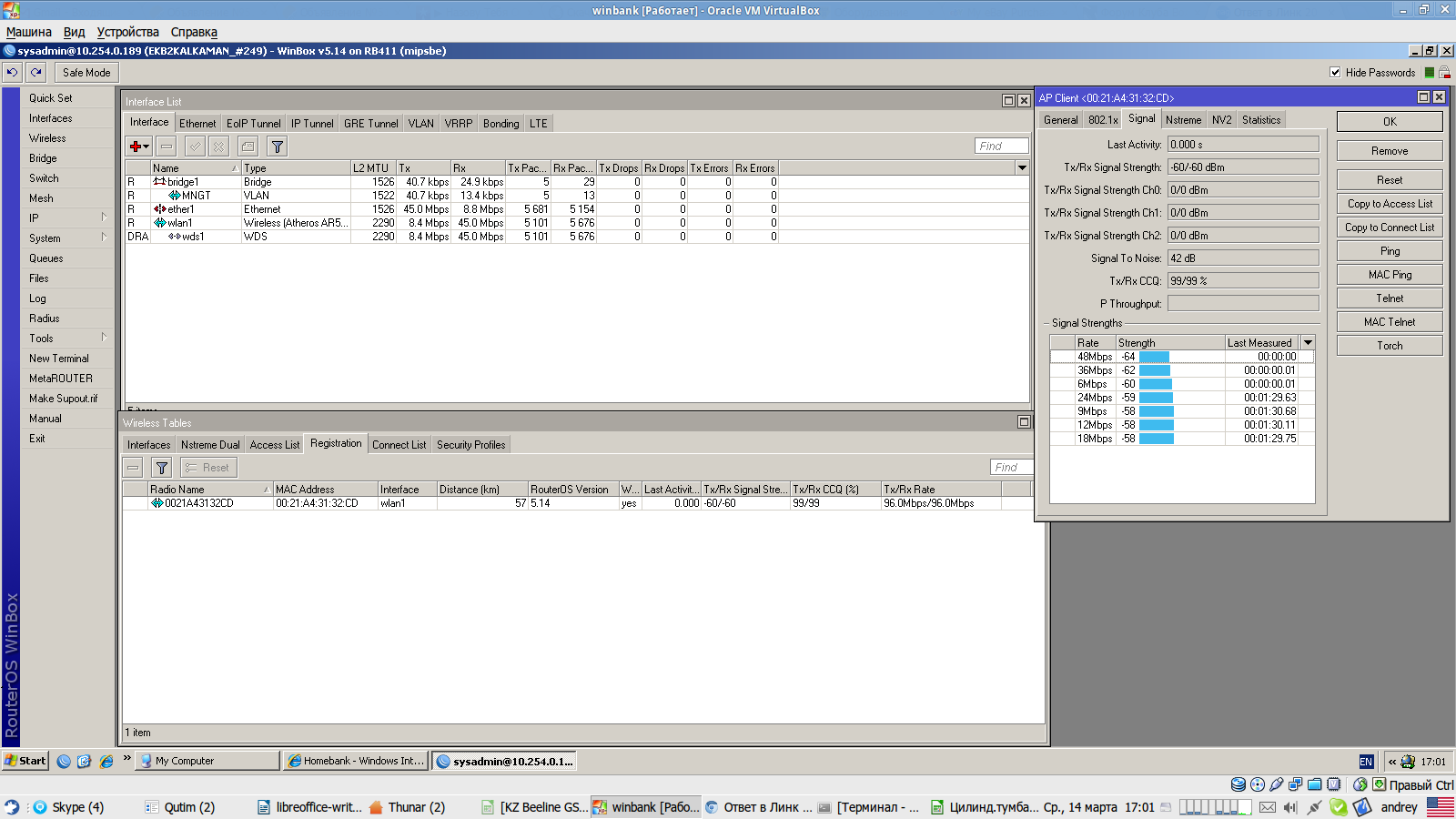Click the Undo arrow in WinBox toolbar
Image resolution: width=1456 pixels, height=819 pixels.
[x=12, y=72]
